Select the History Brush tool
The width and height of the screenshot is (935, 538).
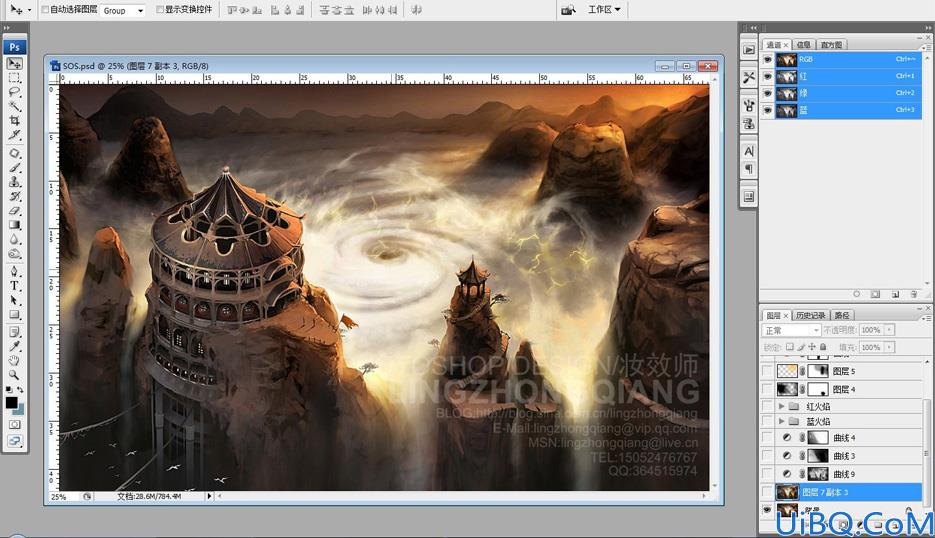(x=14, y=196)
